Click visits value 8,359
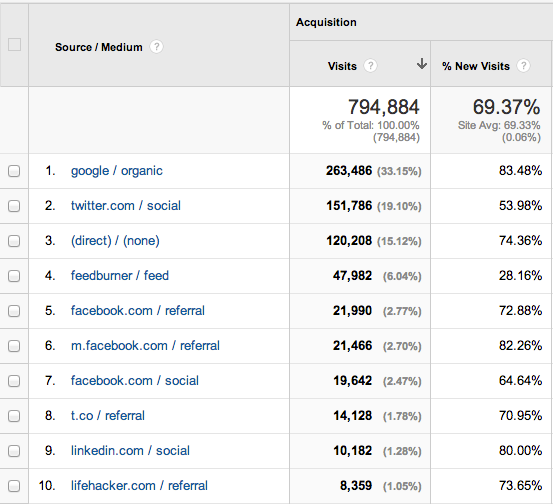Image resolution: width=553 pixels, height=504 pixels. click(356, 486)
